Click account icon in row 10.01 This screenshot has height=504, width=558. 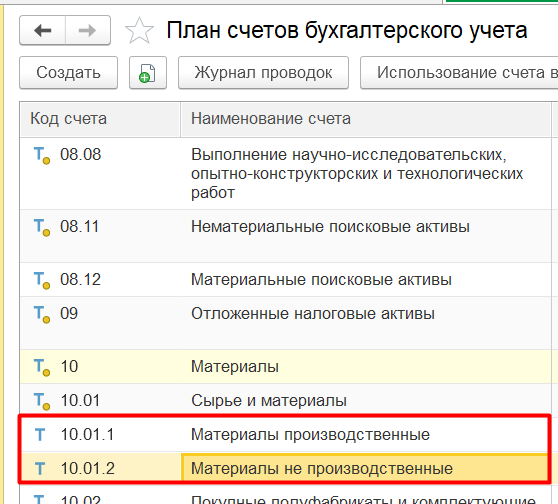click(42, 401)
